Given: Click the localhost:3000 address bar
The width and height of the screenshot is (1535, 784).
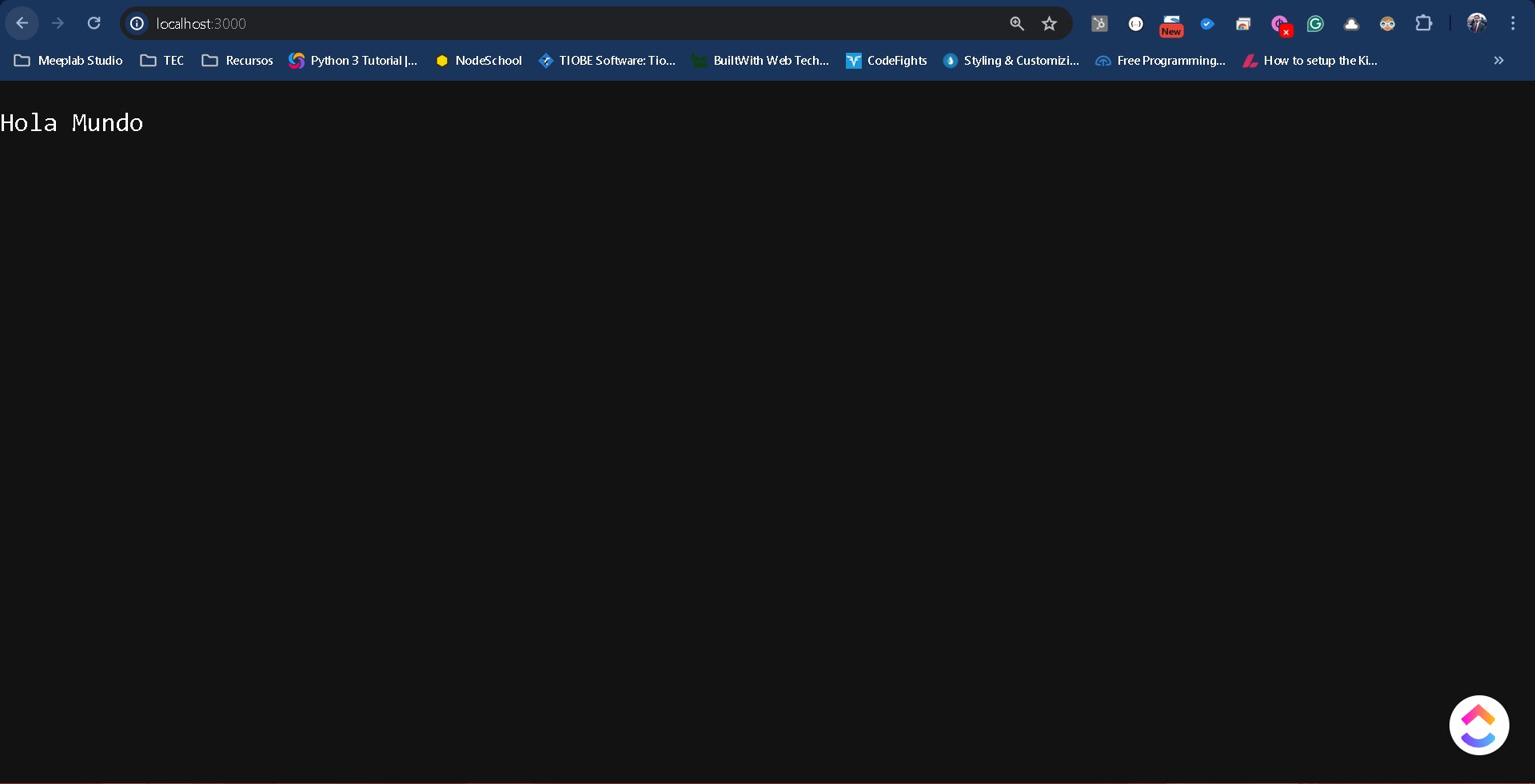Looking at the screenshot, I should [x=560, y=24].
